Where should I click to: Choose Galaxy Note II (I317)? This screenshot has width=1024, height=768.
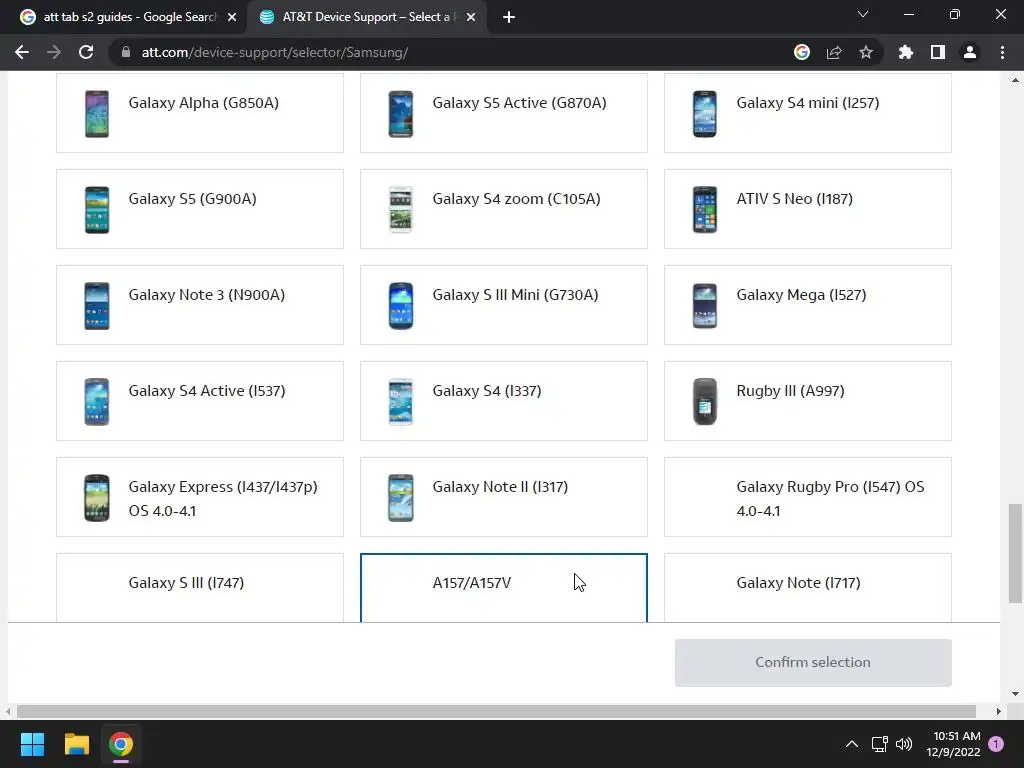[x=504, y=497]
